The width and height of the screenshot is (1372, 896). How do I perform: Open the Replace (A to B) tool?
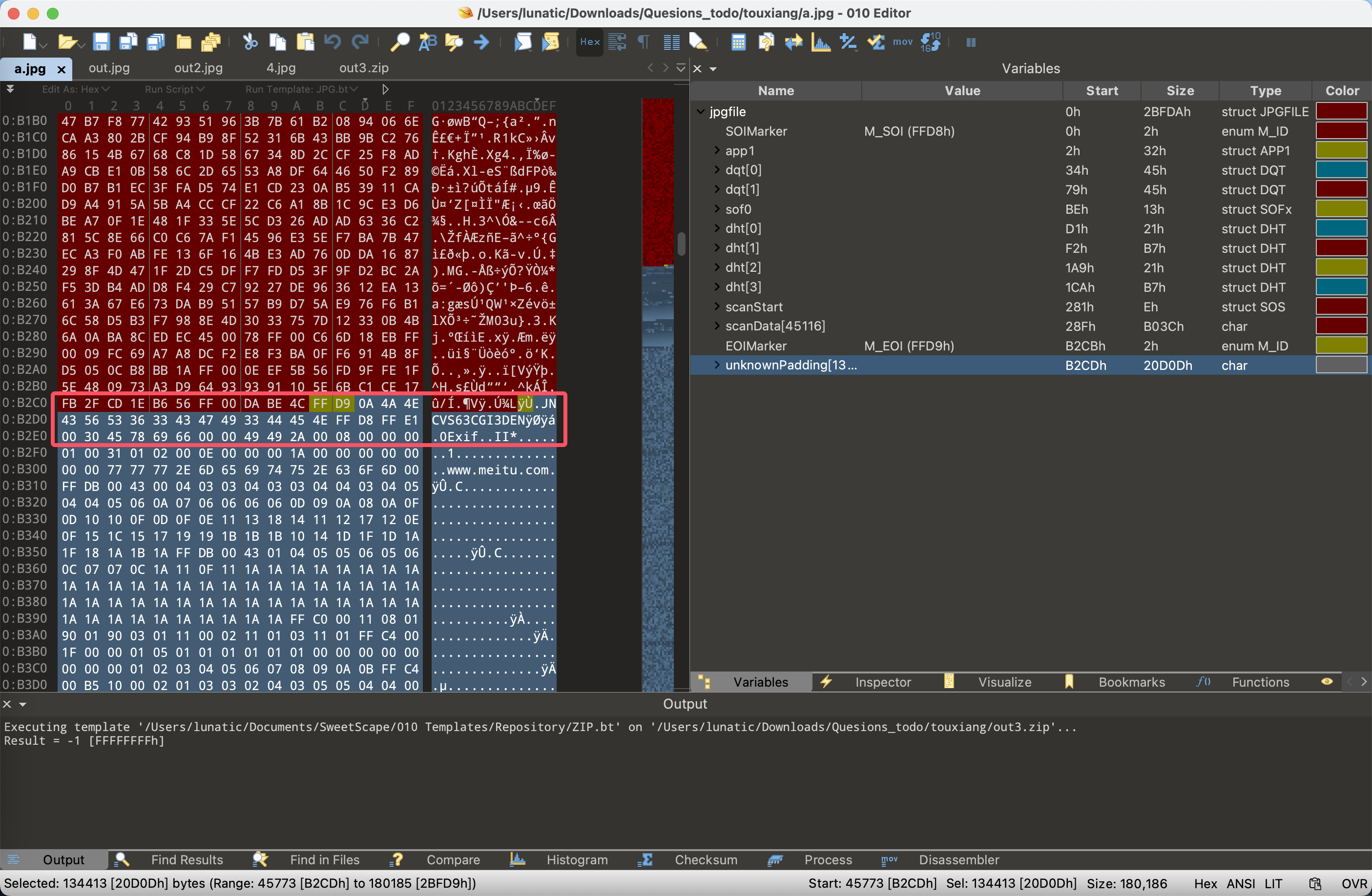[427, 42]
